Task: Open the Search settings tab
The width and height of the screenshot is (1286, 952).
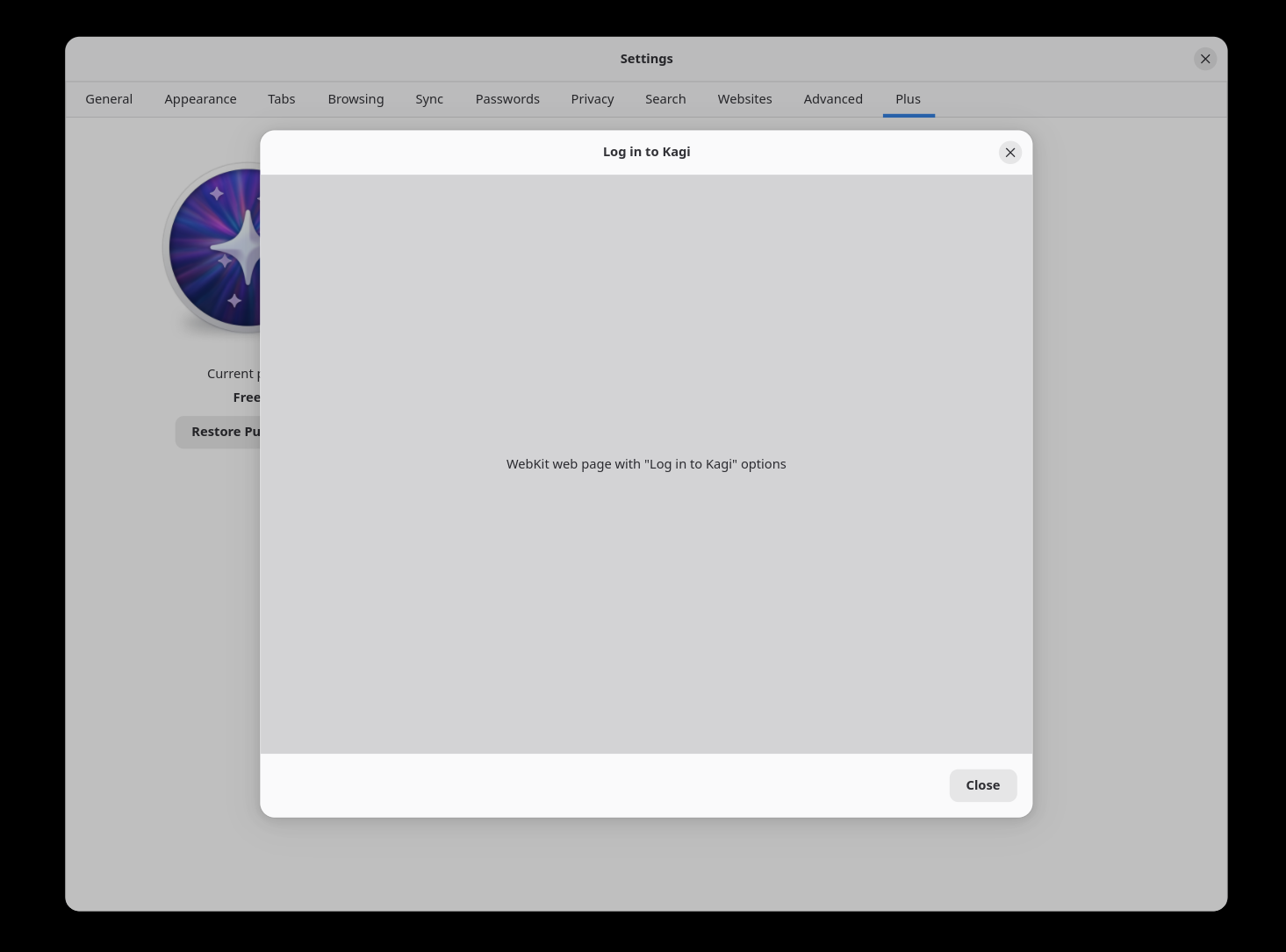Action: click(665, 98)
